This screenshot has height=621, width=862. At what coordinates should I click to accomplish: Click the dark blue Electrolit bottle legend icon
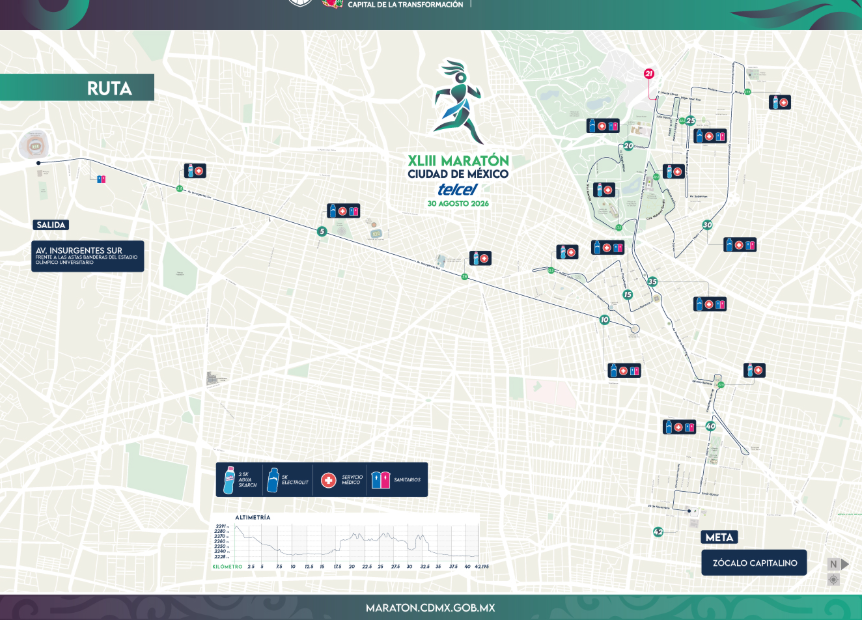click(273, 479)
